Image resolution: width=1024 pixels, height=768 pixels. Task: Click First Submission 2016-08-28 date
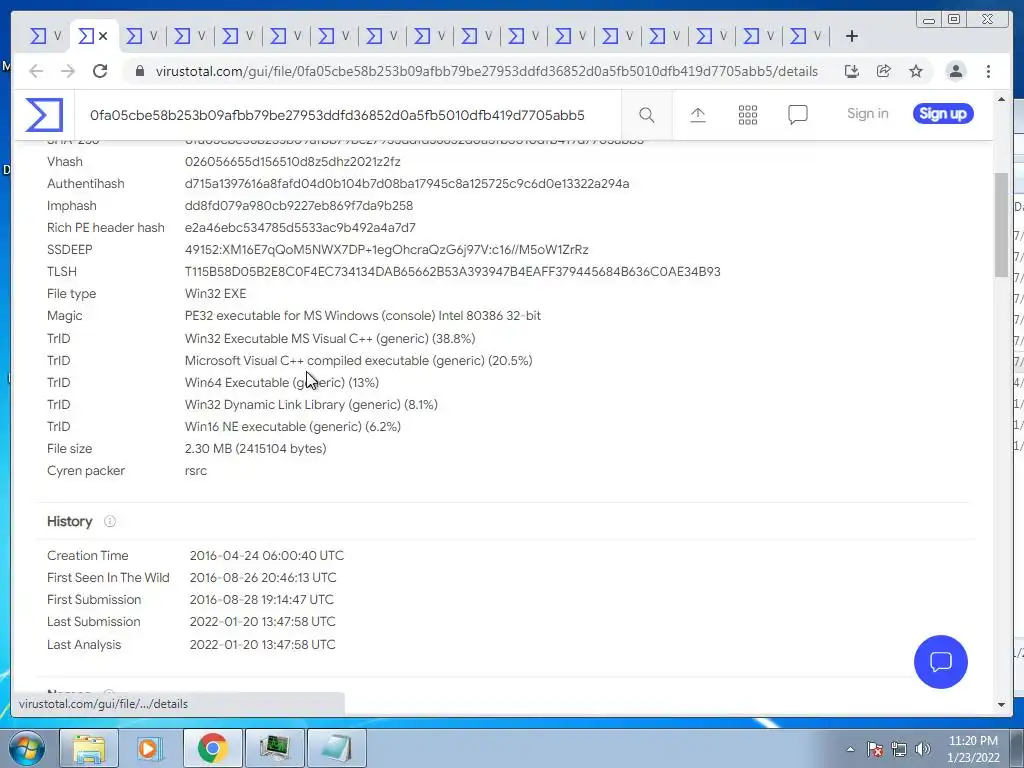[x=261, y=600]
